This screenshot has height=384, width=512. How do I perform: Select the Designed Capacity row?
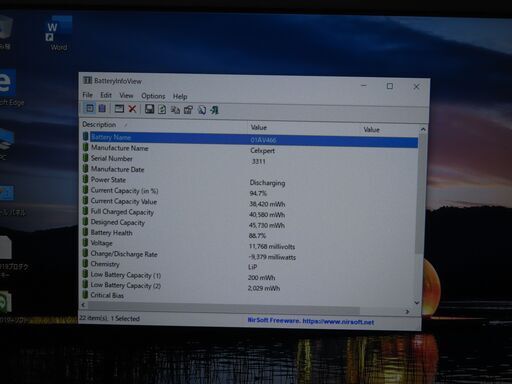click(249, 223)
